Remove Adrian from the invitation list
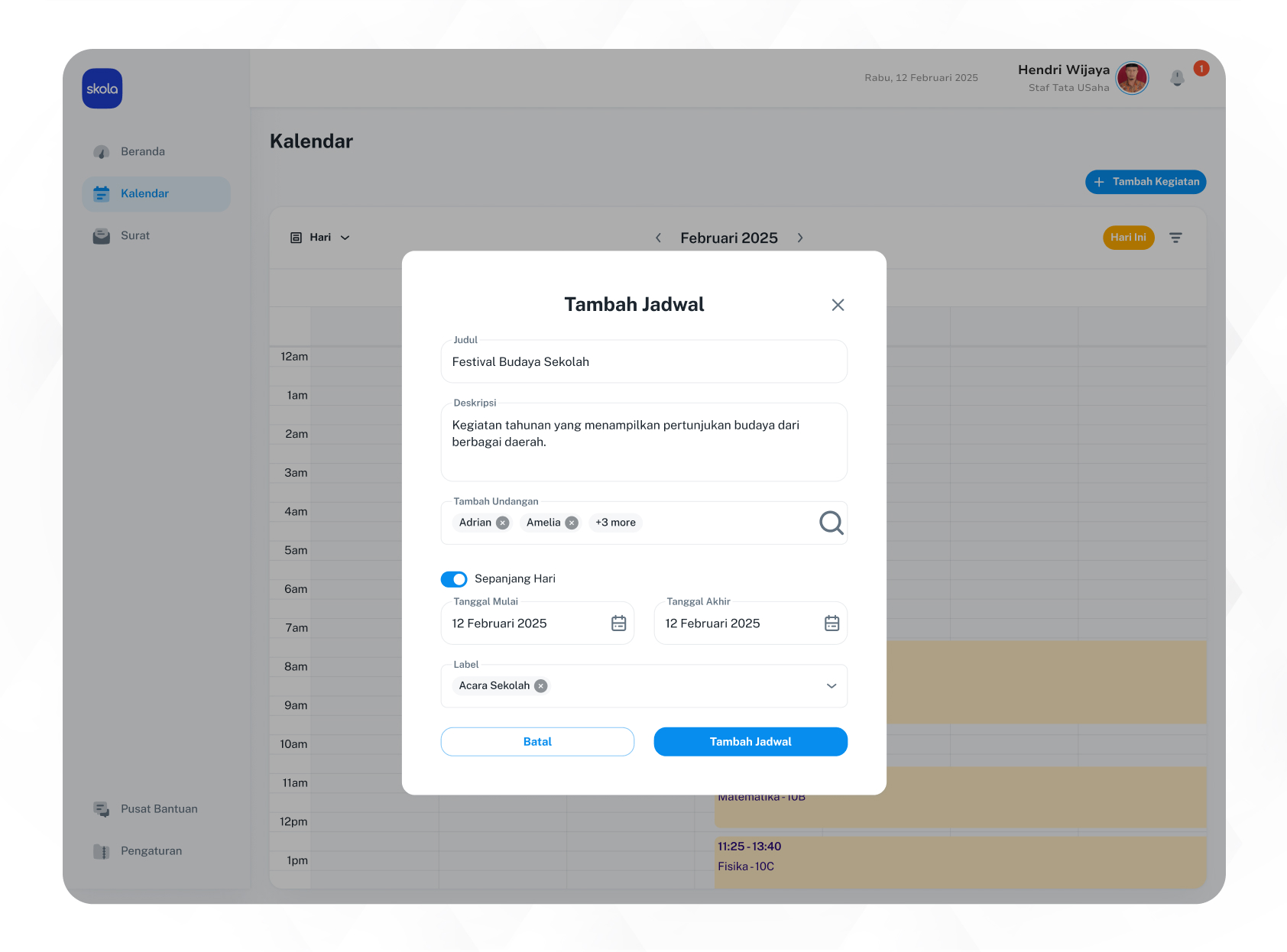This screenshot has height=952, width=1287. tap(502, 523)
